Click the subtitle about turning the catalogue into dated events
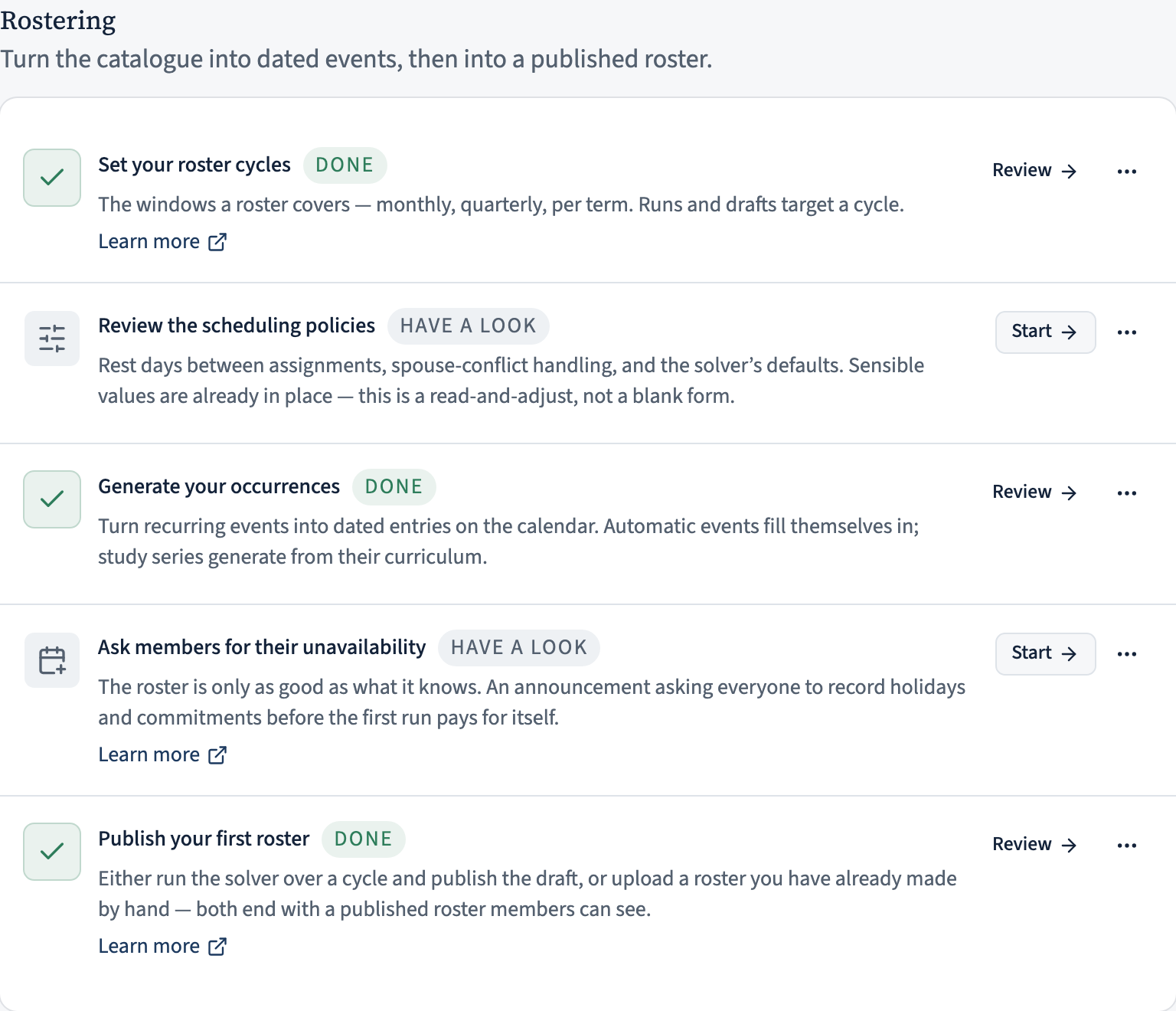The width and height of the screenshot is (1176, 1011). (356, 59)
